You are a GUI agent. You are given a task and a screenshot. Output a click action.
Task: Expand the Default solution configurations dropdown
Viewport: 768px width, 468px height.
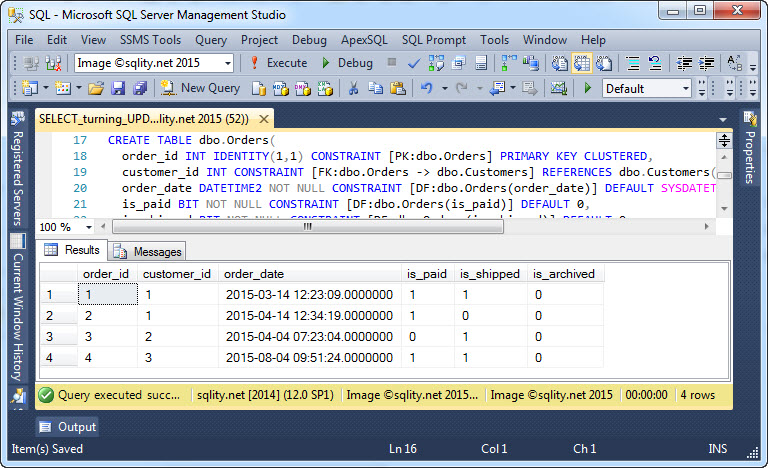tap(686, 88)
